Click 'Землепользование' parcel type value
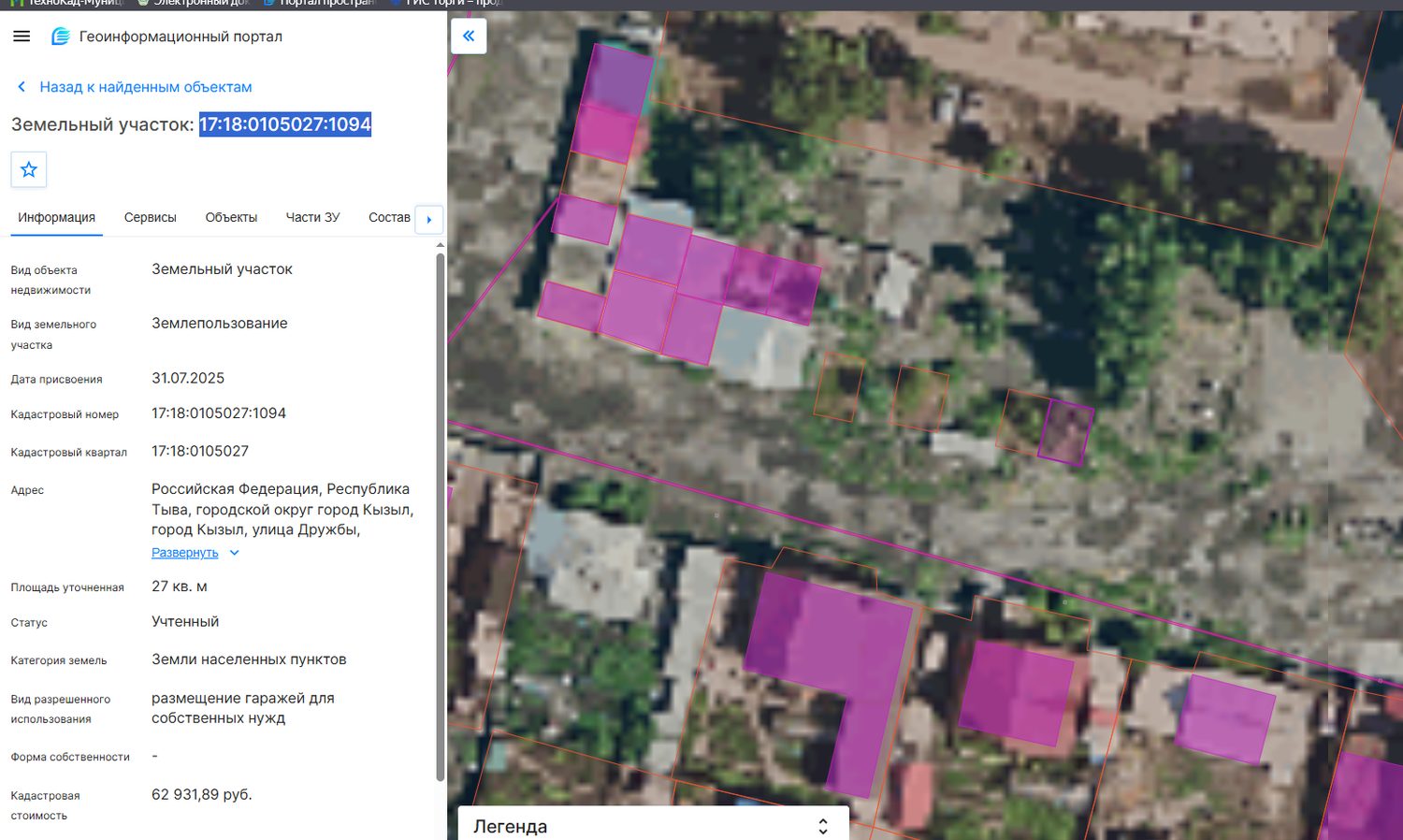The width and height of the screenshot is (1403, 840). click(220, 323)
